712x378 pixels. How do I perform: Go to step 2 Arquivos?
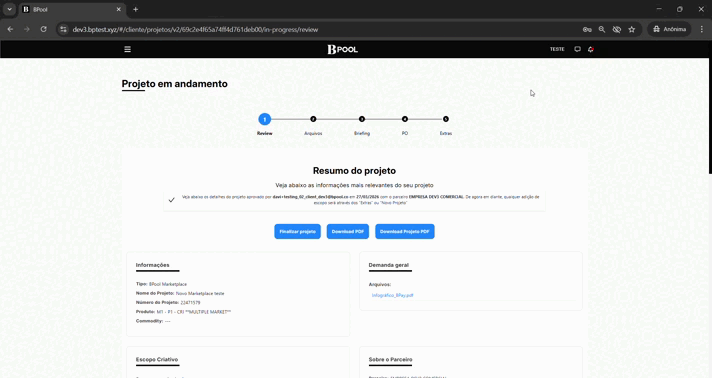pyautogui.click(x=313, y=119)
